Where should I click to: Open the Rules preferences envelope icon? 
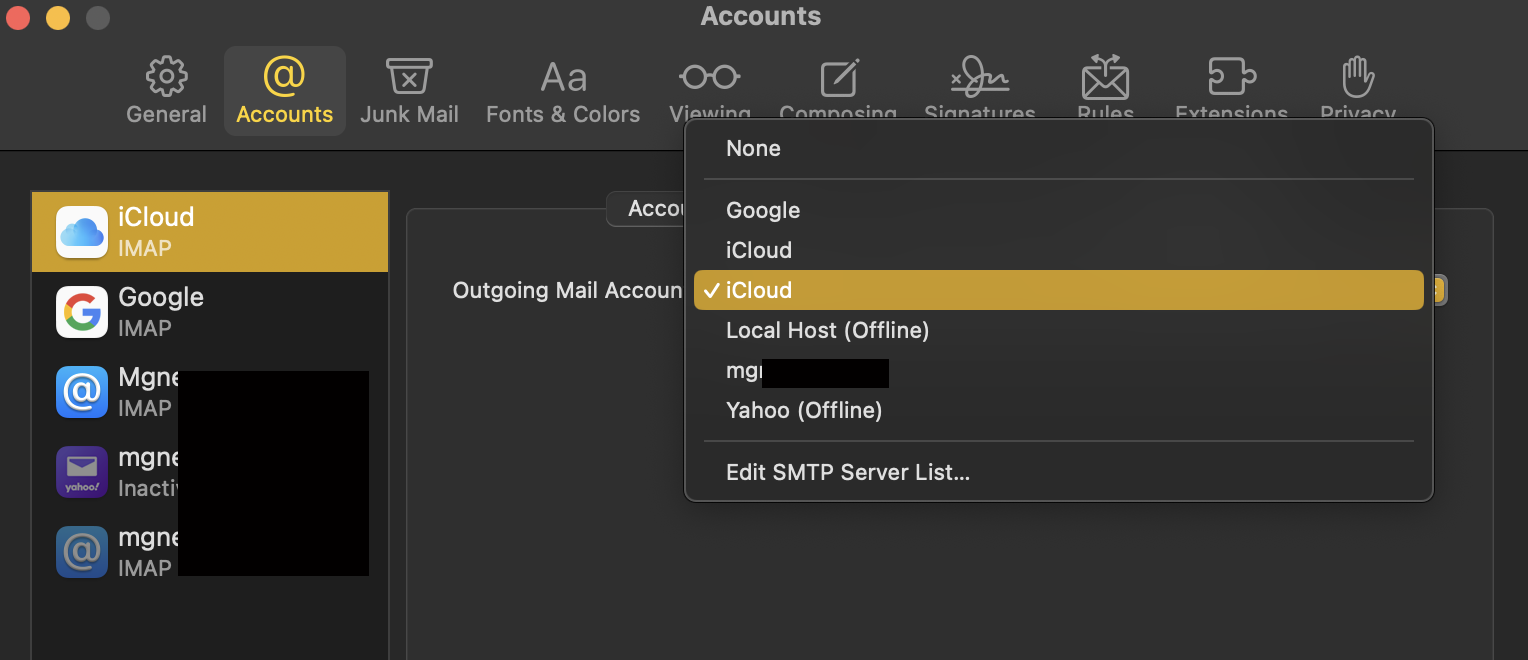pyautogui.click(x=1105, y=77)
